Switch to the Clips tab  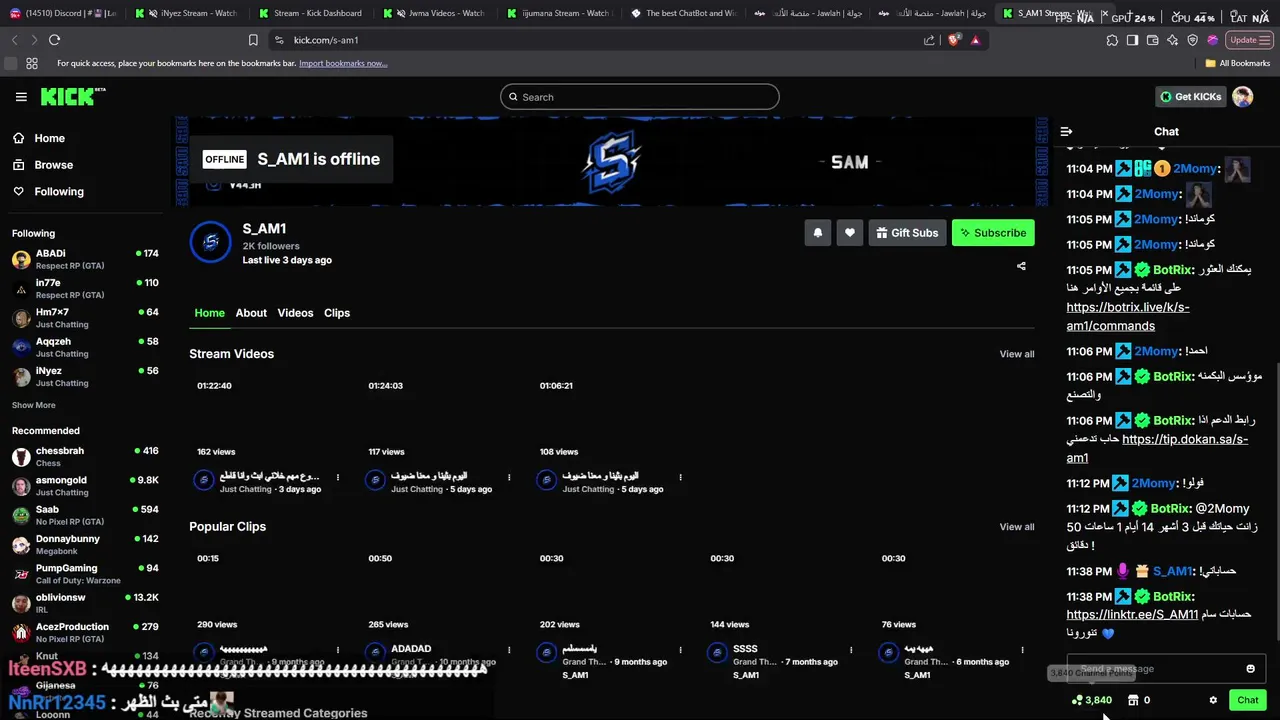337,313
